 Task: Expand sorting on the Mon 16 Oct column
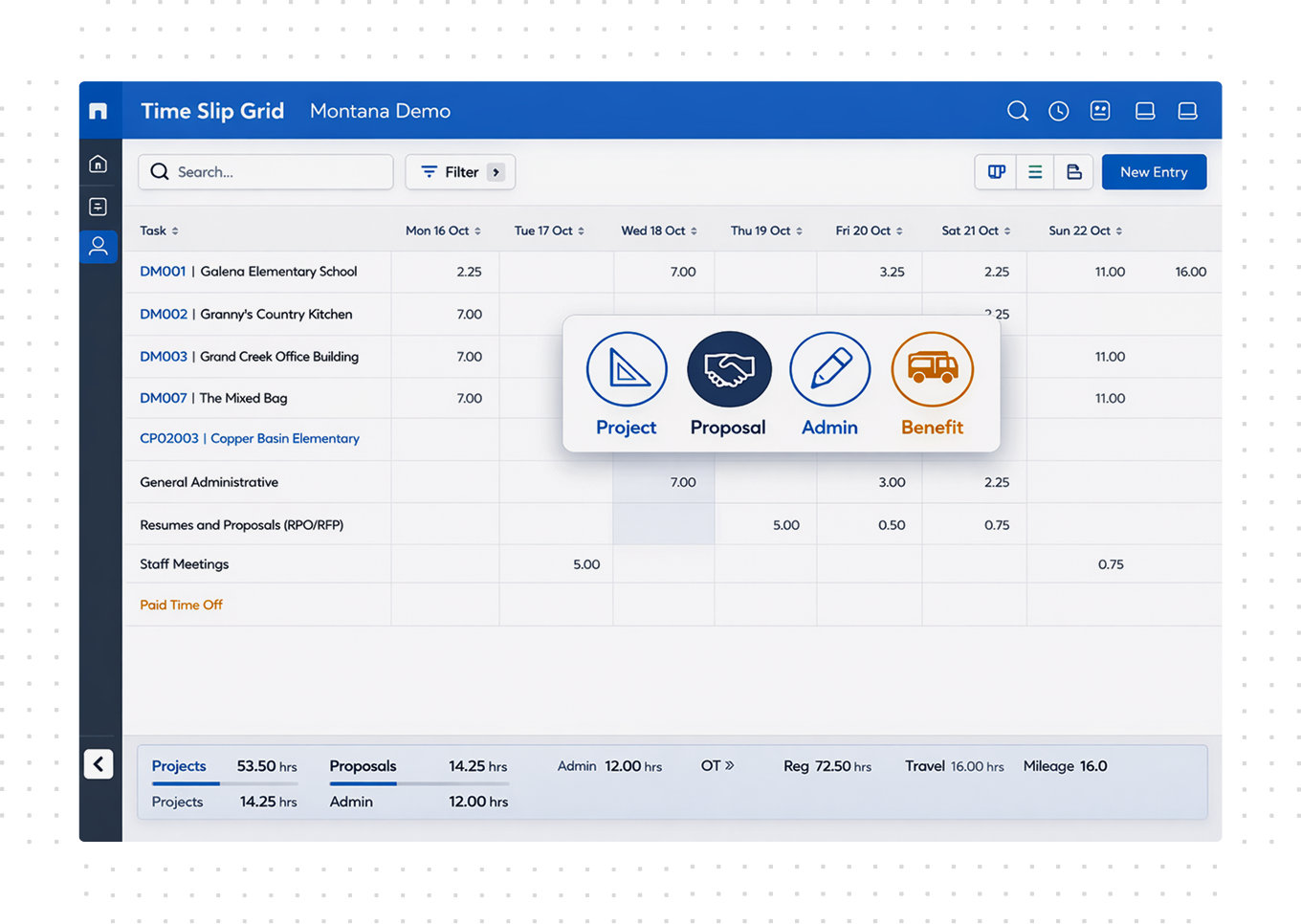click(478, 231)
